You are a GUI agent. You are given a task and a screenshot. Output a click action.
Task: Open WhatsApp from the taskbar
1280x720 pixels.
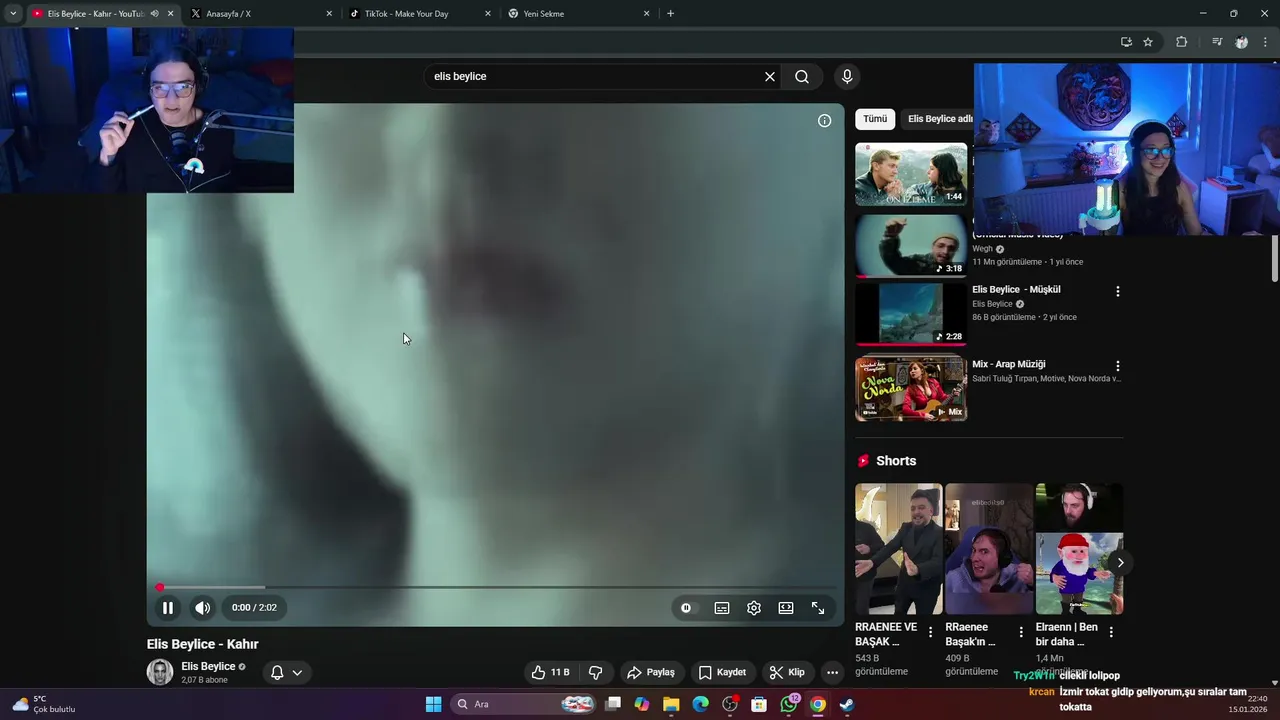789,704
